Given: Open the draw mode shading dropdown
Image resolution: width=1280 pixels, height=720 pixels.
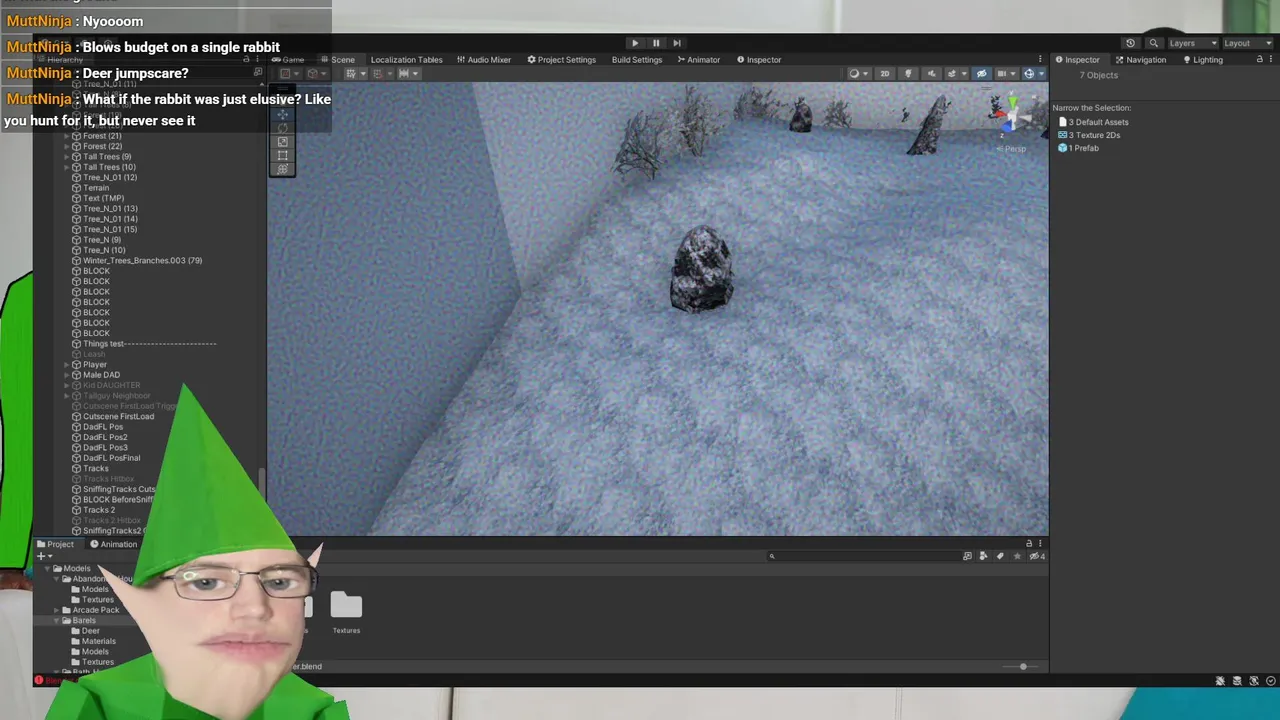Looking at the screenshot, I should point(857,74).
